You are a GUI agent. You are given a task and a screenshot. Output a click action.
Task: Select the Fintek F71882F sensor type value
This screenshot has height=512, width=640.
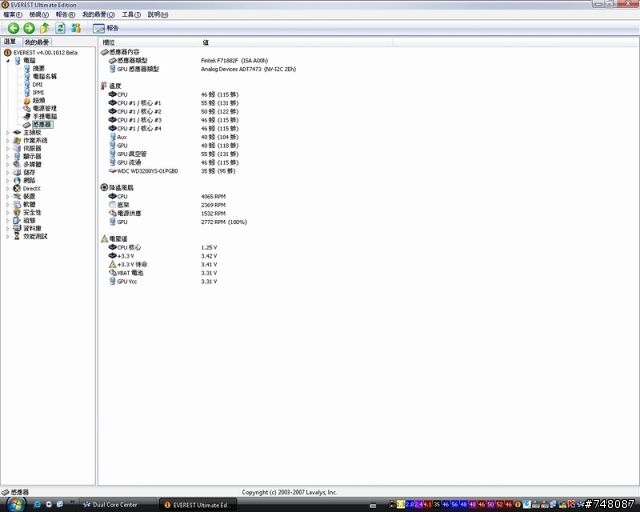(234, 61)
